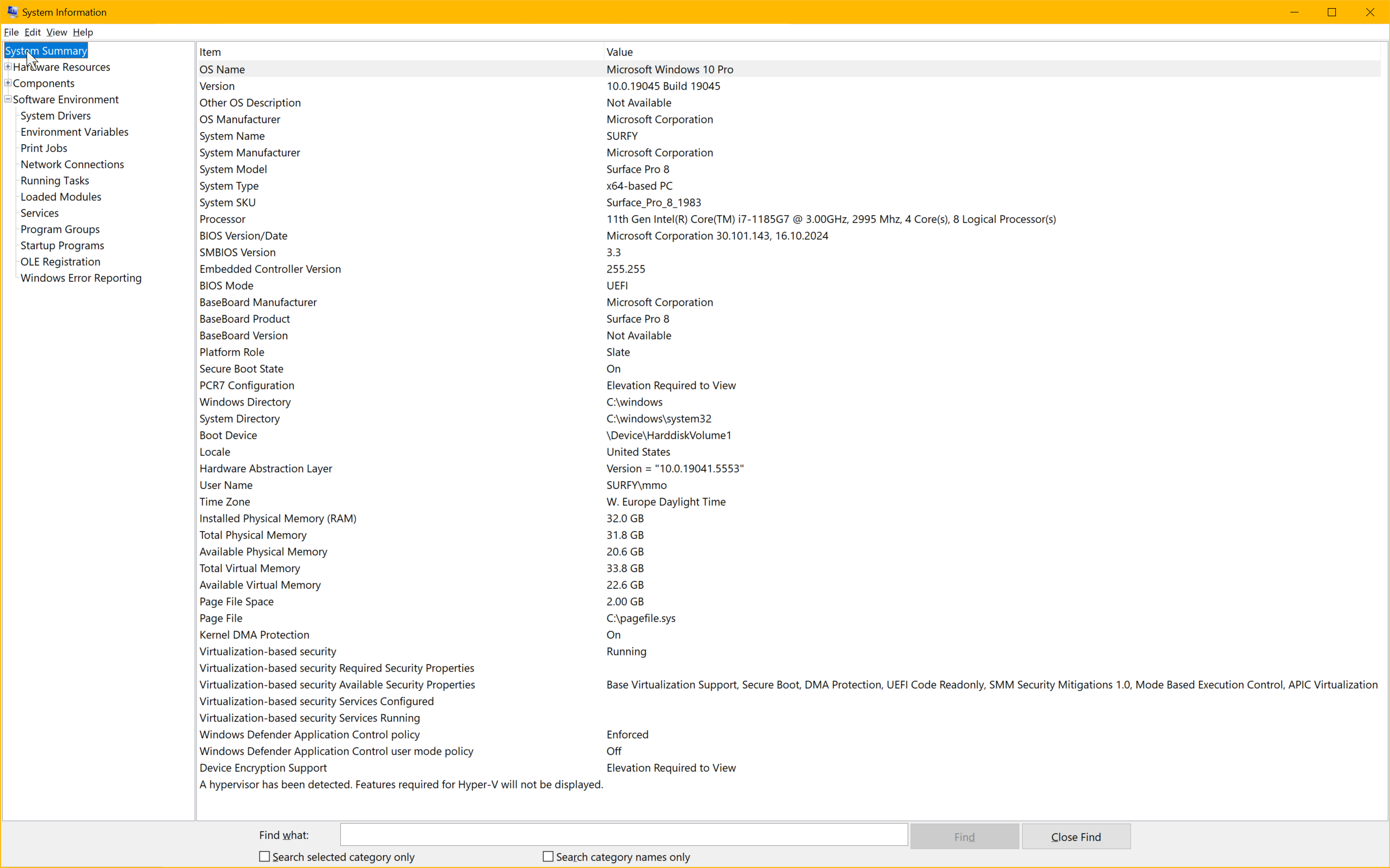
Task: Expand the Components tree node
Action: (x=8, y=83)
